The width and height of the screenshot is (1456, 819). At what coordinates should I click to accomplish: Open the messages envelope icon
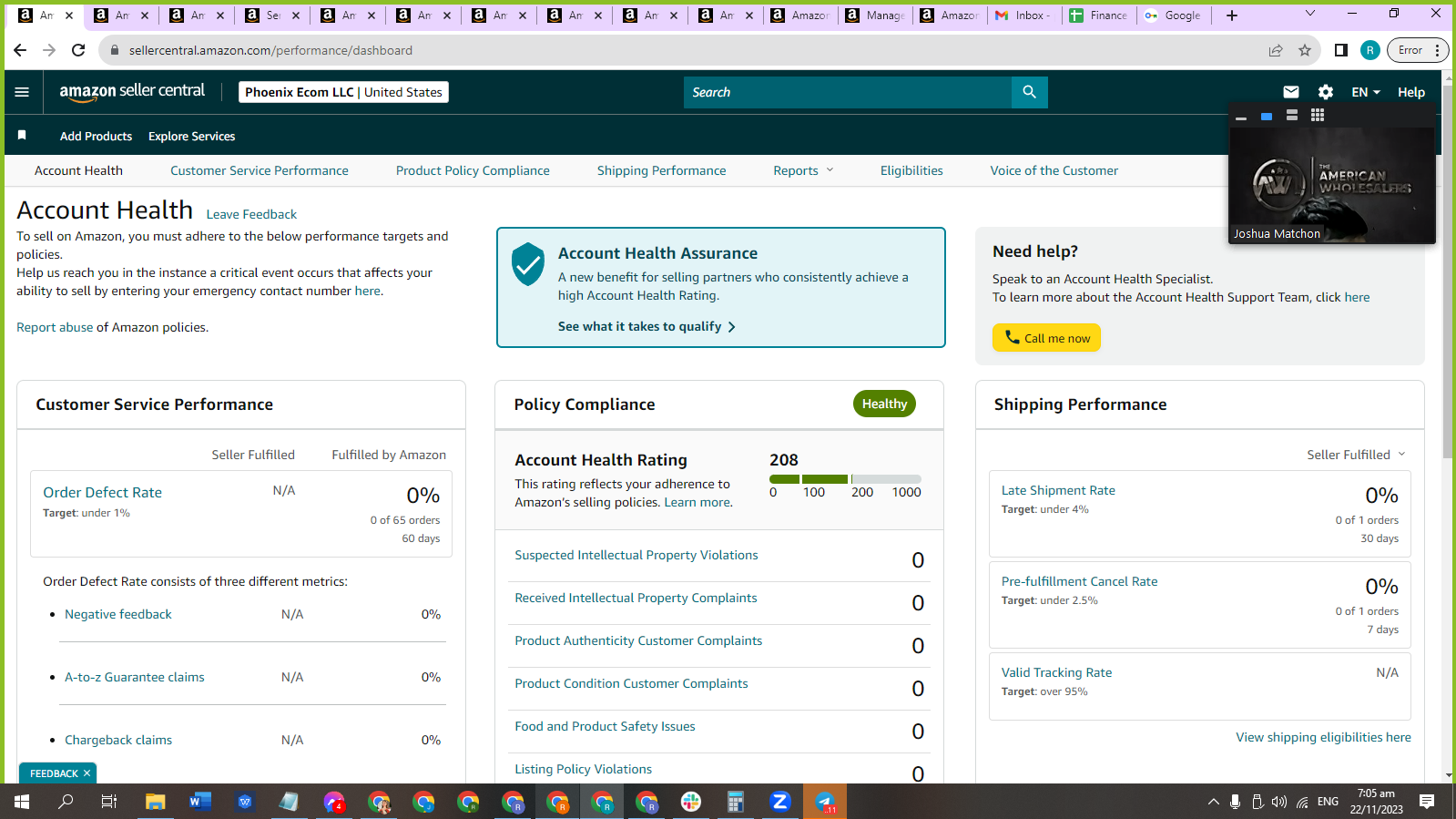(x=1291, y=92)
